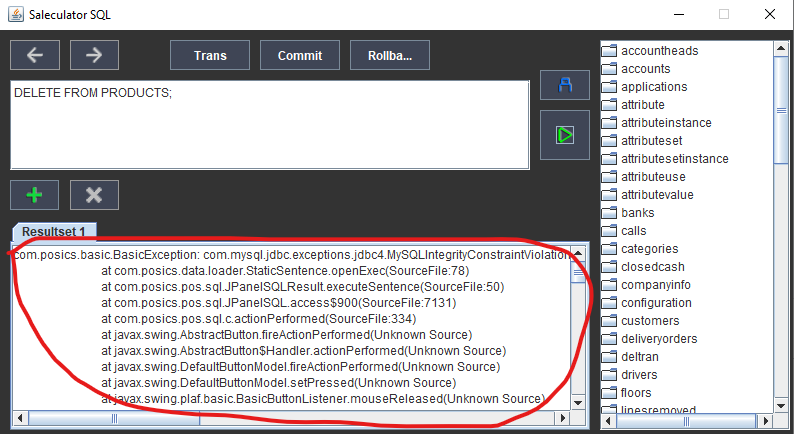794x434 pixels.
Task: Click the customers folder icon
Action: pos(609,321)
